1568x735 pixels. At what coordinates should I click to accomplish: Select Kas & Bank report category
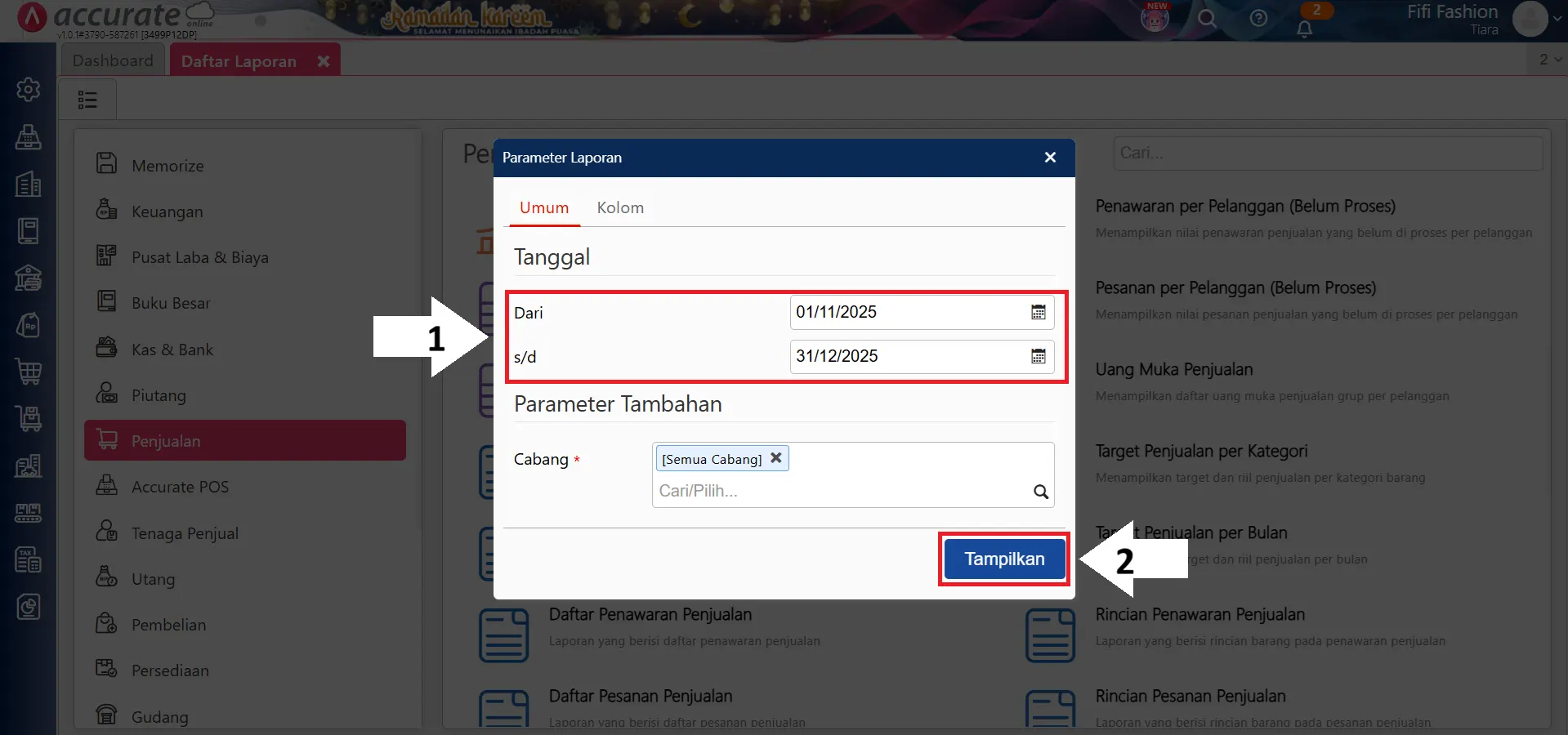(172, 350)
